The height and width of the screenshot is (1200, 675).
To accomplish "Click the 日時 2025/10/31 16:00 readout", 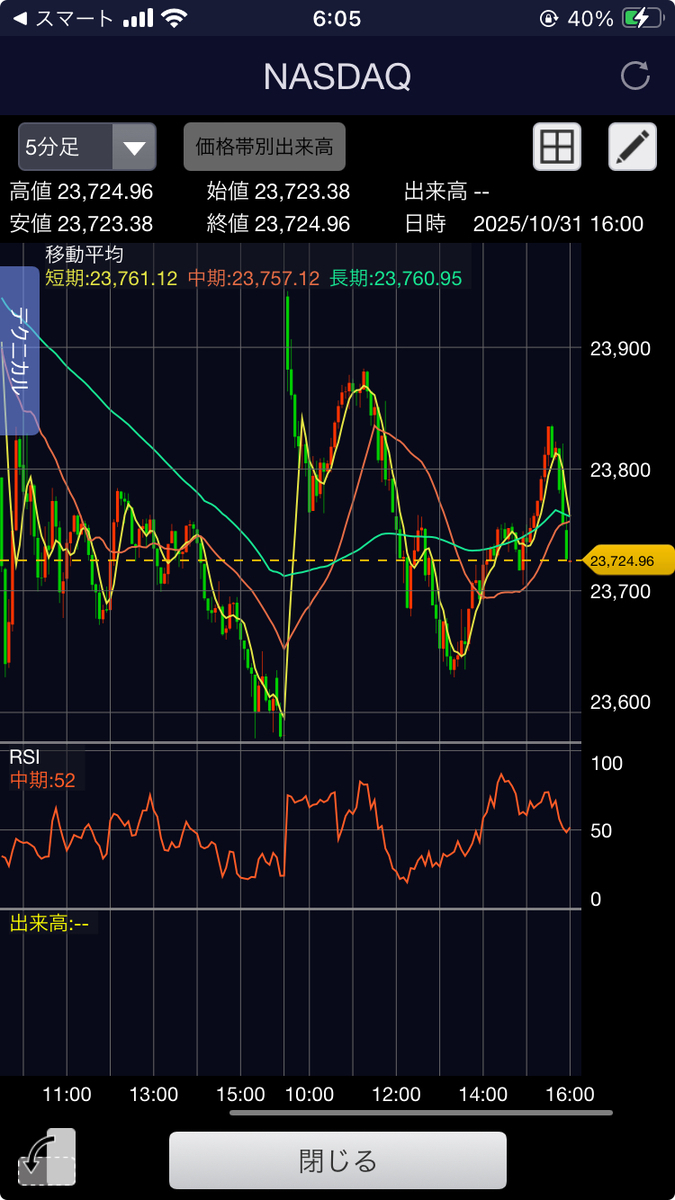I will (524, 224).
